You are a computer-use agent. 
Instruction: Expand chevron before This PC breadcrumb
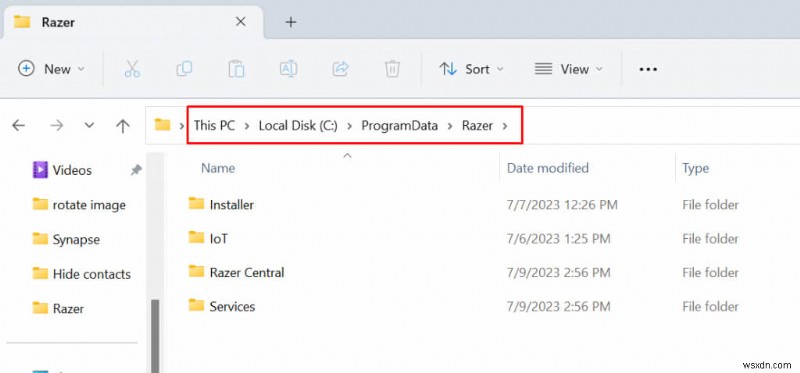click(182, 126)
